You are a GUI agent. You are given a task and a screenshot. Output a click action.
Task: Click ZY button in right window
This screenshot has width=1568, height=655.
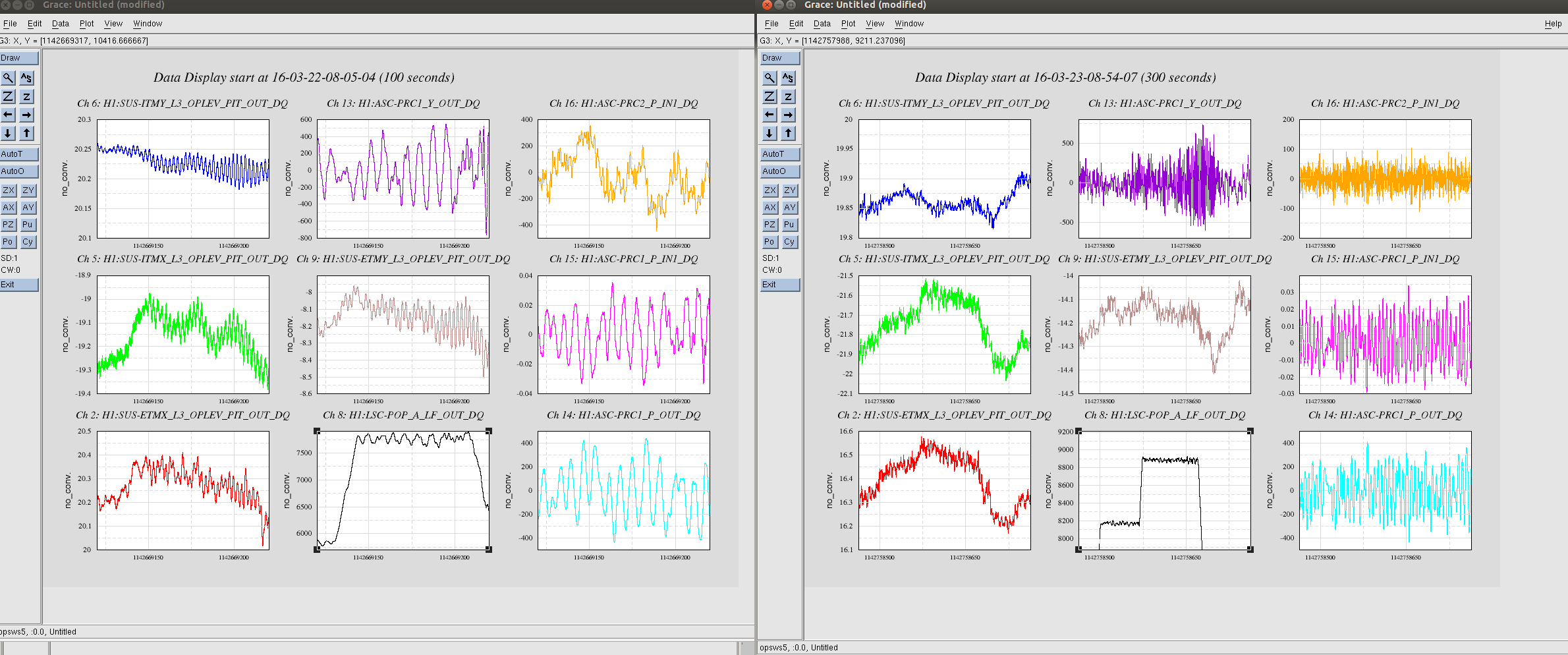789,190
